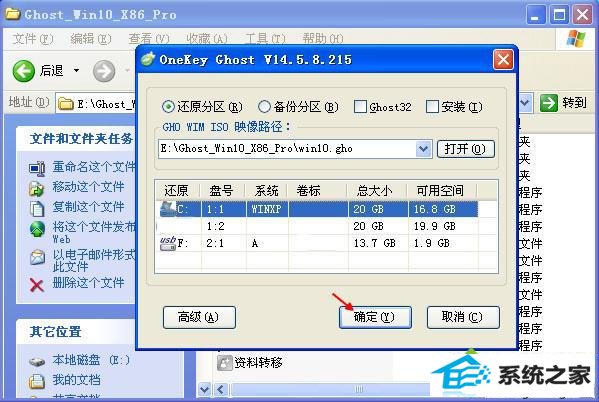Select the C: partition row icon
The height and width of the screenshot is (402, 599).
click(x=168, y=209)
